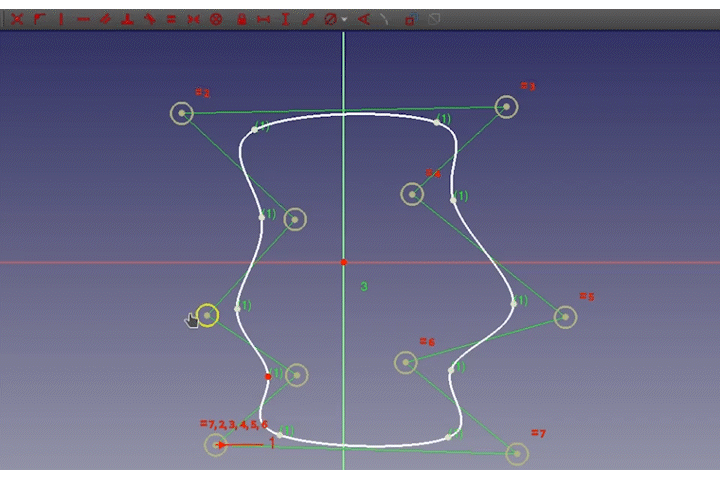
Task: Choose the Perpendicular constraint icon
Action: point(127,18)
